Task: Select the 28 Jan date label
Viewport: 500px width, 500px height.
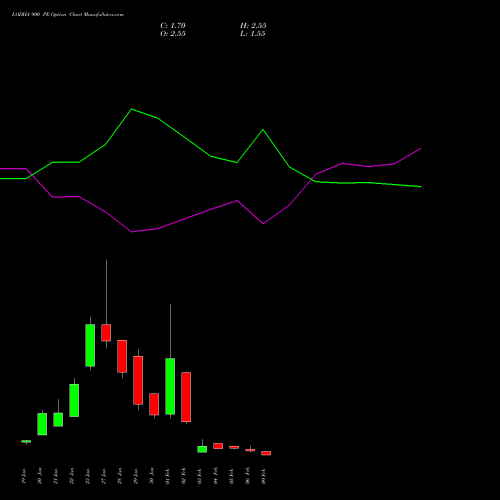Action: tap(120, 476)
